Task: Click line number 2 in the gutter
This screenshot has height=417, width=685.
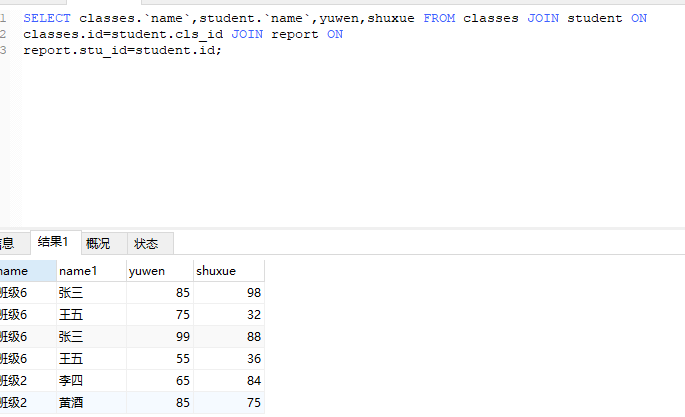Action: [x=4, y=34]
